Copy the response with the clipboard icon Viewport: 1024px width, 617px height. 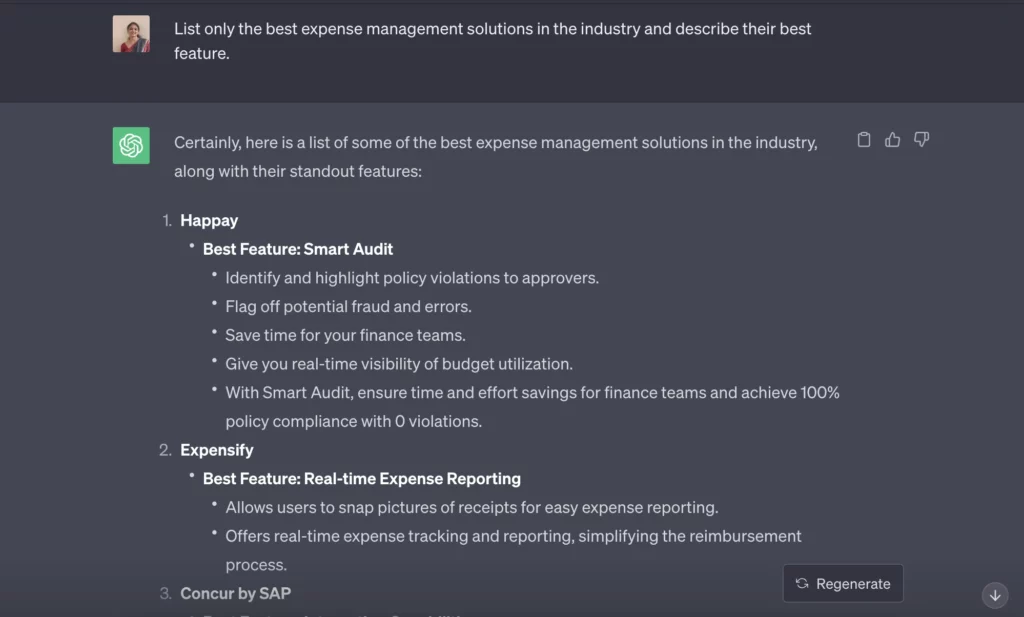pyautogui.click(x=863, y=140)
